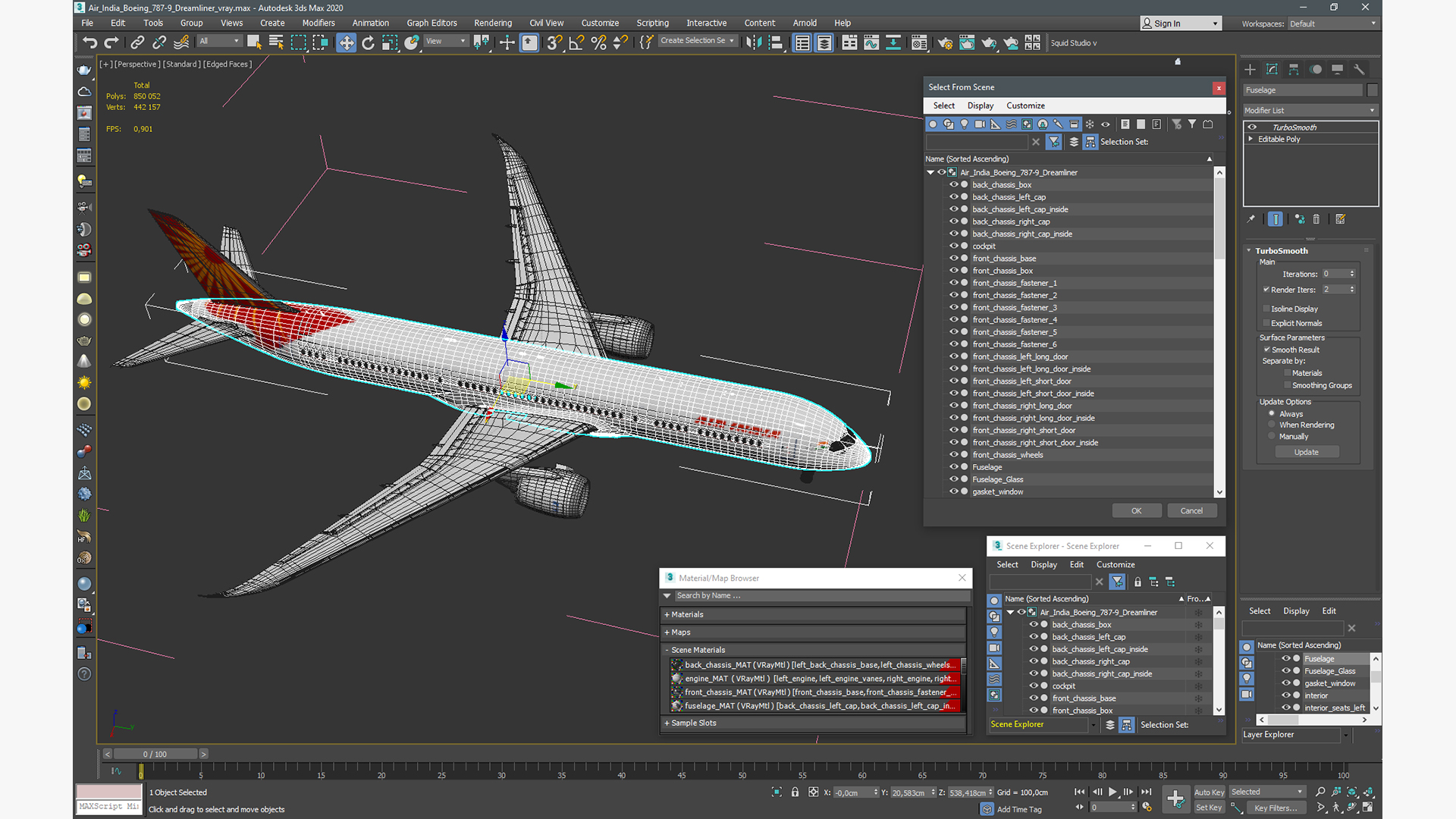The image size is (1456, 819).
Task: Click Key Filters button
Action: click(1276, 808)
